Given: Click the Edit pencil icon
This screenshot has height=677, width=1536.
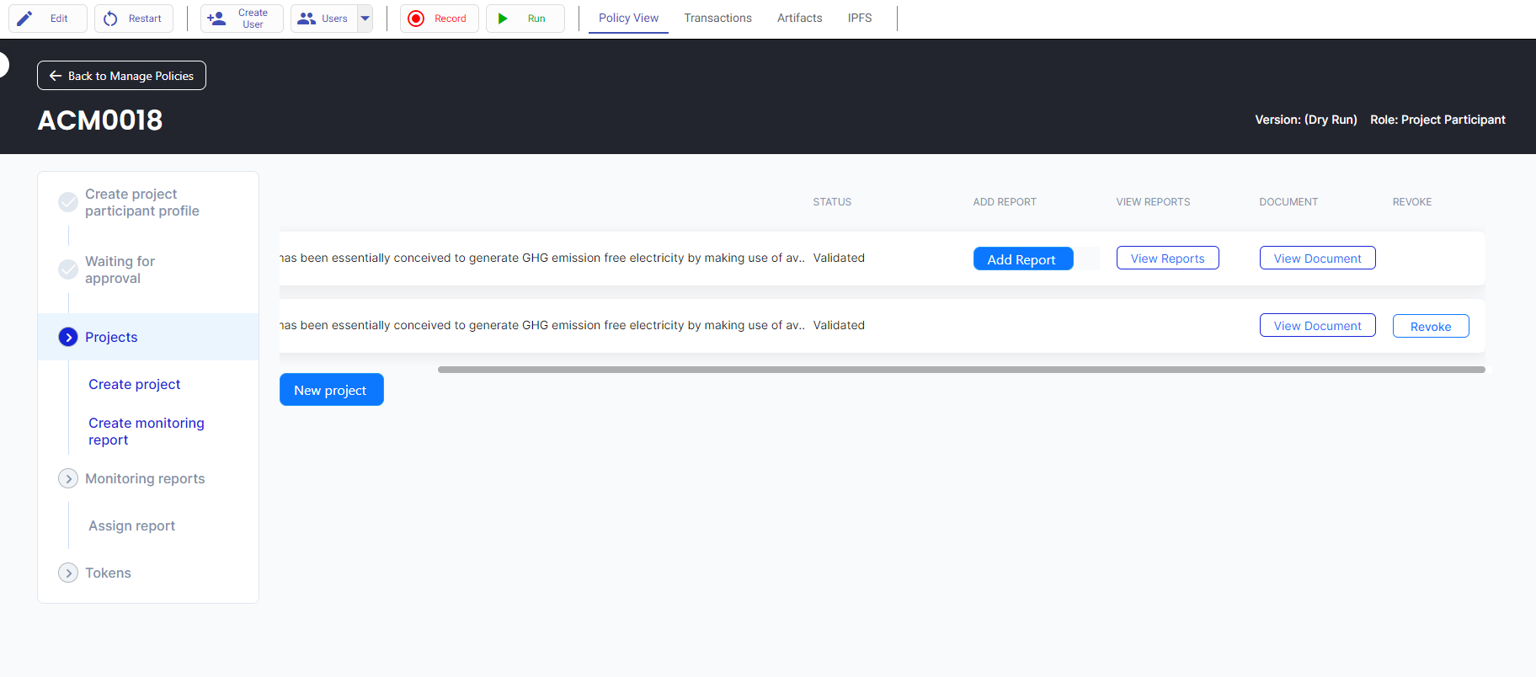Looking at the screenshot, I should pyautogui.click(x=25, y=19).
